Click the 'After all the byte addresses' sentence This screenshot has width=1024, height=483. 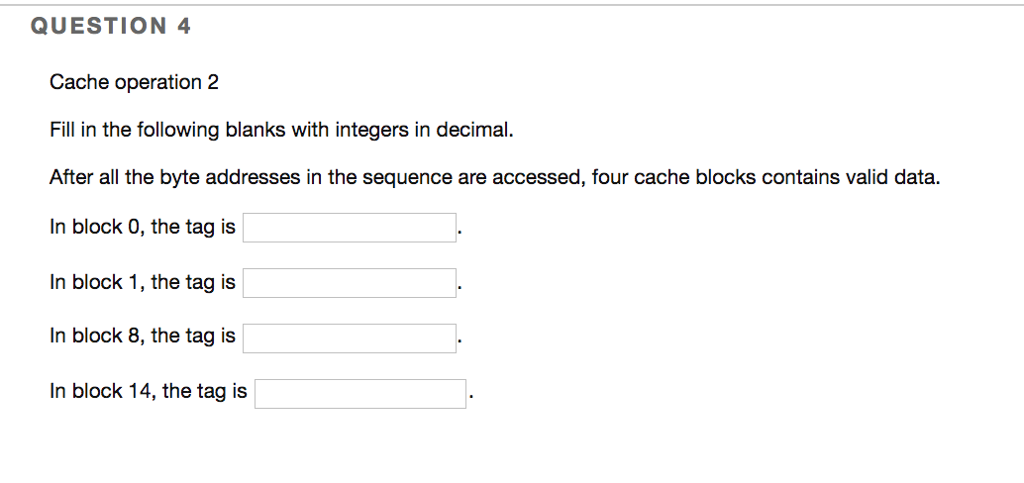(x=495, y=178)
